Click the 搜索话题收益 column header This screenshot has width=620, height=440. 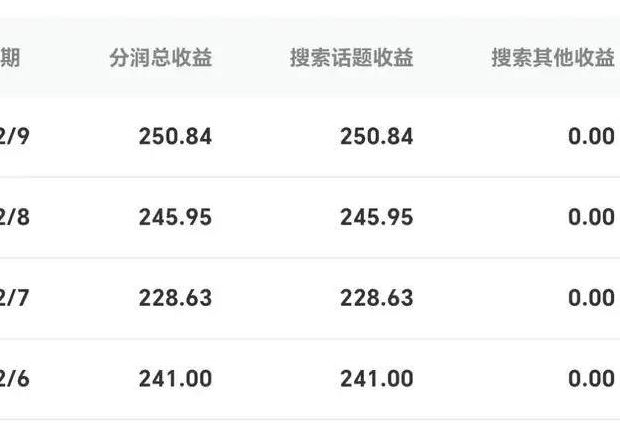351,58
